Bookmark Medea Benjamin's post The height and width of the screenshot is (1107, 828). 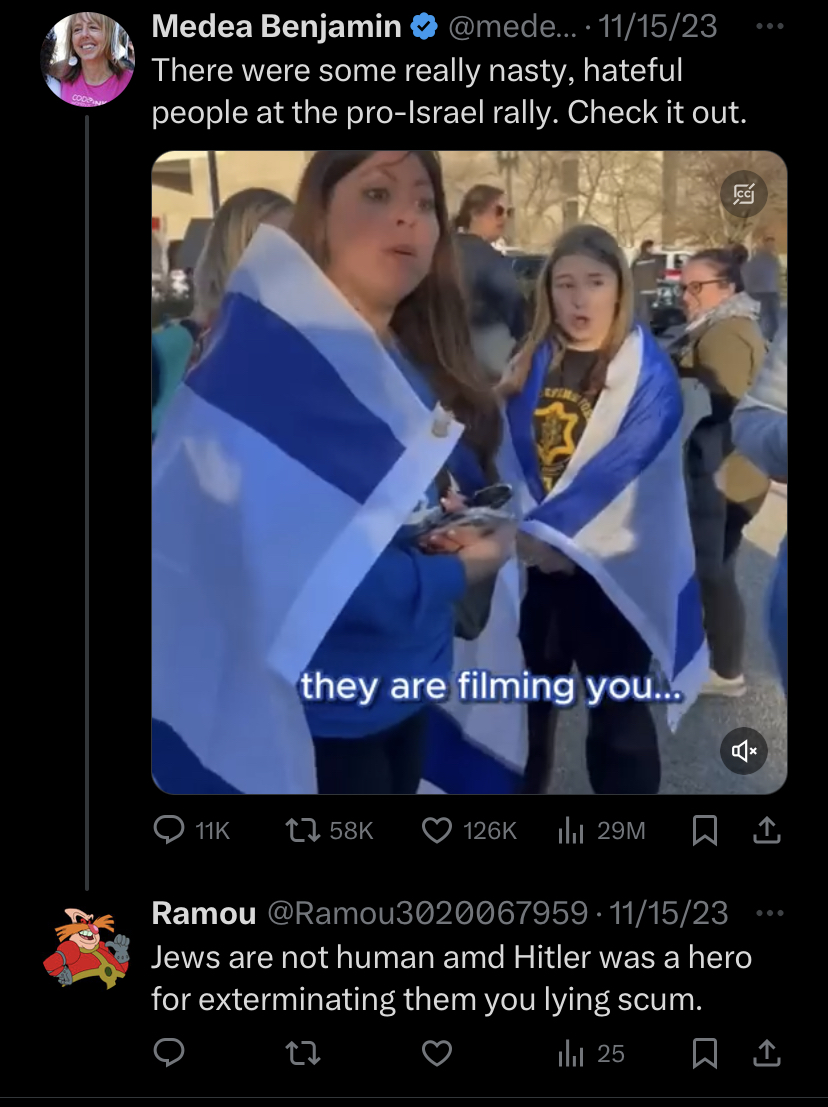tap(704, 830)
